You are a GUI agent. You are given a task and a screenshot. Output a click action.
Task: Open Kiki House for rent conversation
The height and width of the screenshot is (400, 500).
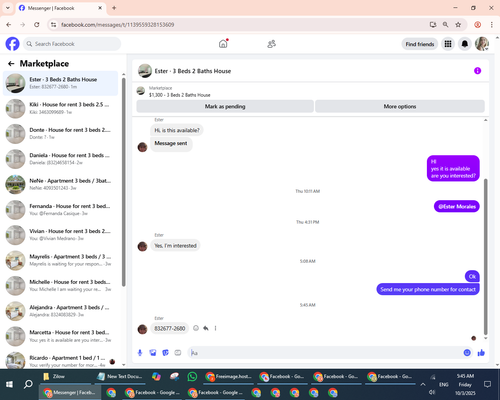pyautogui.click(x=61, y=108)
